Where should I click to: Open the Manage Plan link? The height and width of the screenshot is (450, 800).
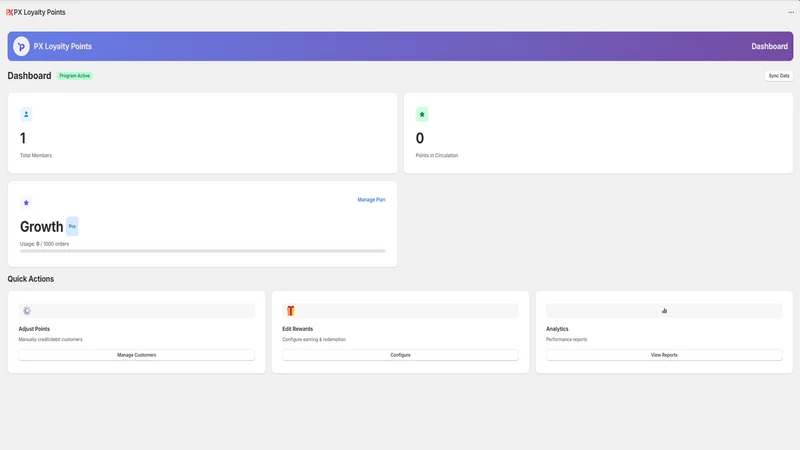tap(371, 200)
